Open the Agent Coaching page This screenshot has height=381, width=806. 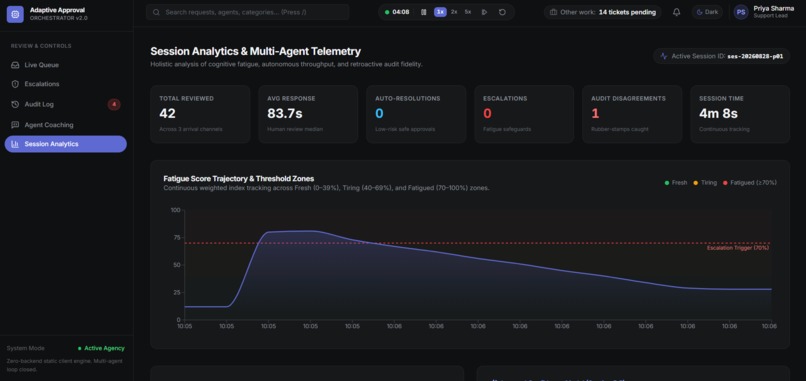[x=66, y=125]
